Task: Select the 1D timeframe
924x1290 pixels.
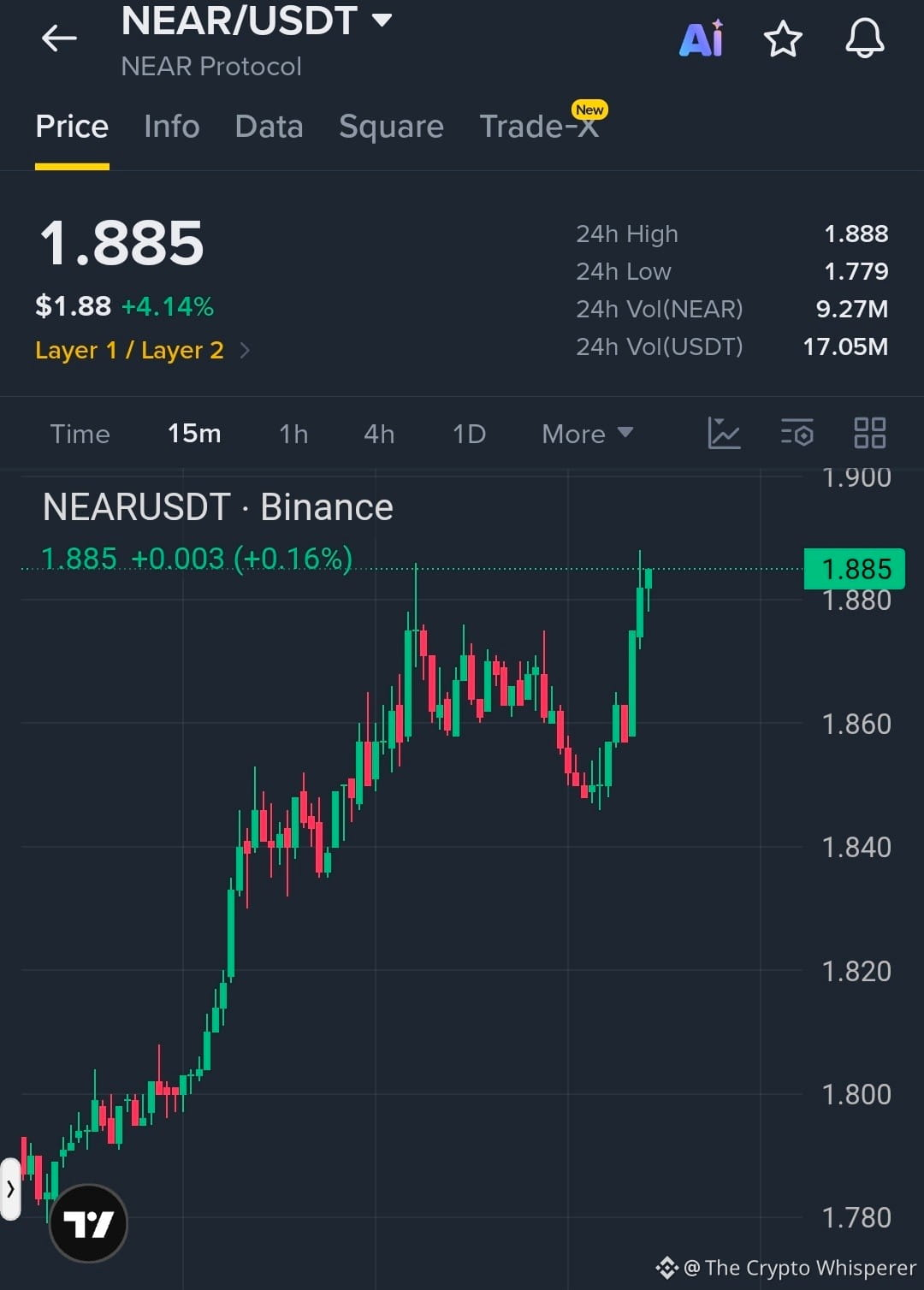Action: 469,434
